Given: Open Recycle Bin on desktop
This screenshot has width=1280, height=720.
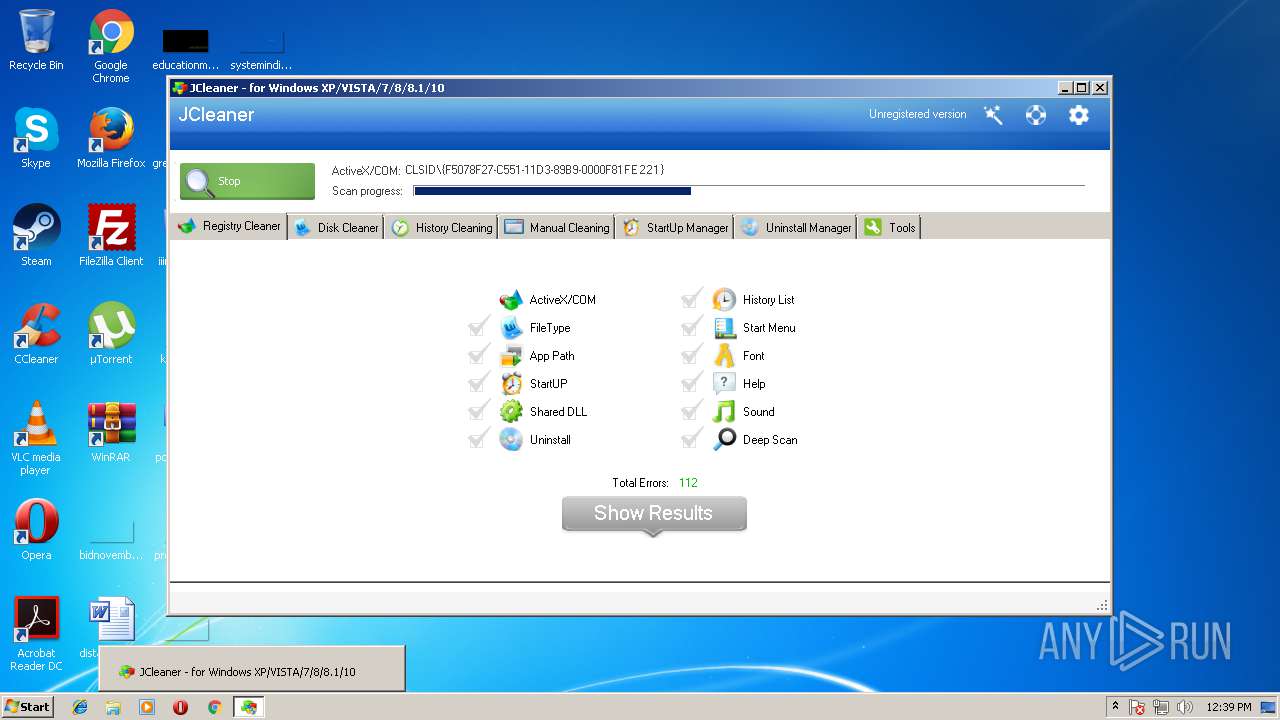Looking at the screenshot, I should click(36, 40).
